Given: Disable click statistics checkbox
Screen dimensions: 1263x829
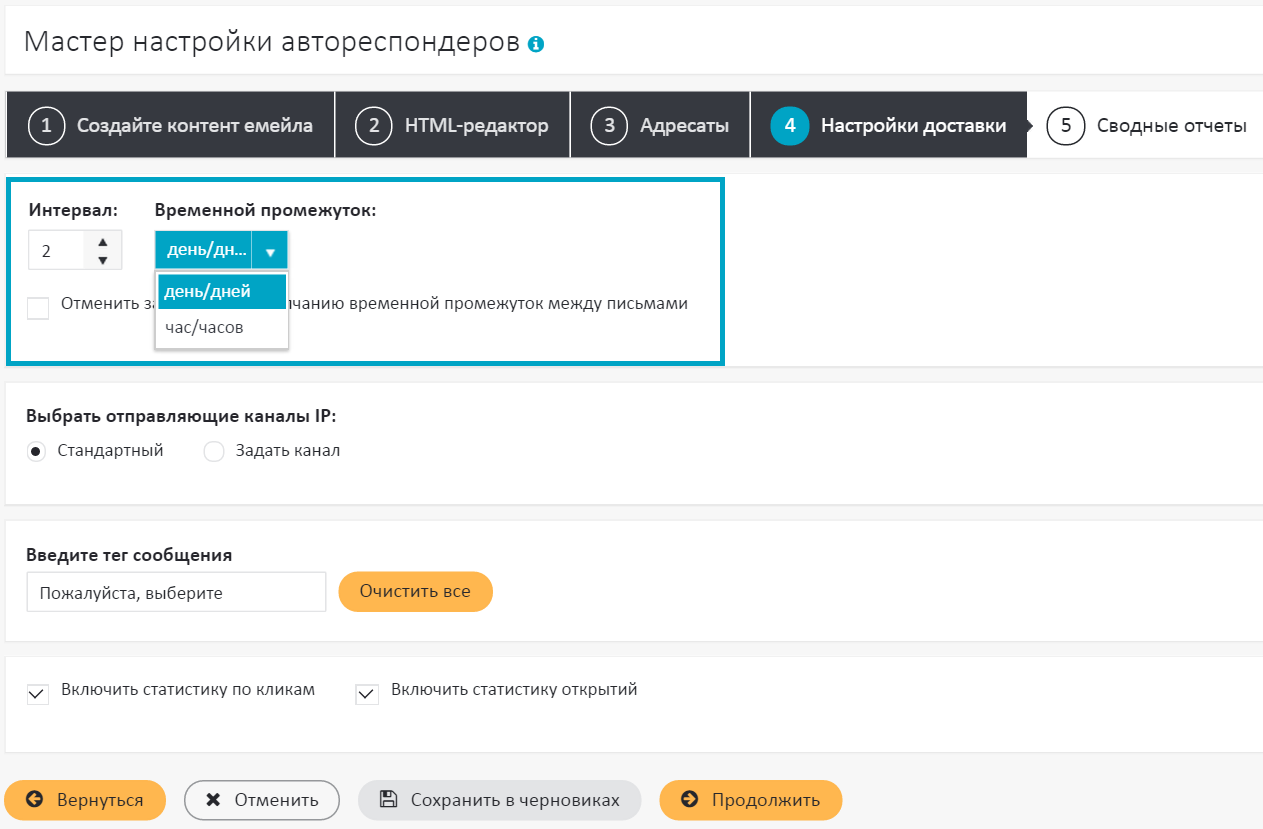Looking at the screenshot, I should point(38,694).
